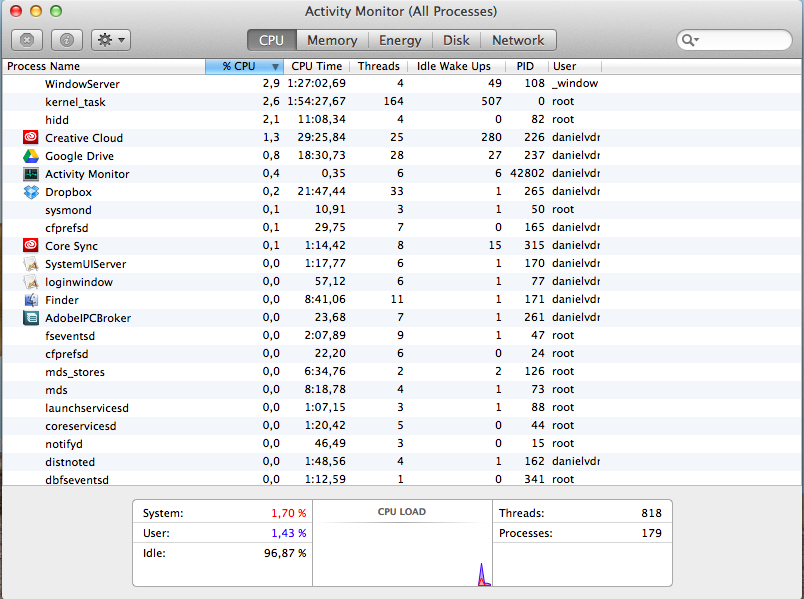This screenshot has height=599, width=804.
Task: Select the cfprefsd row with PID 24
Action: (x=402, y=354)
